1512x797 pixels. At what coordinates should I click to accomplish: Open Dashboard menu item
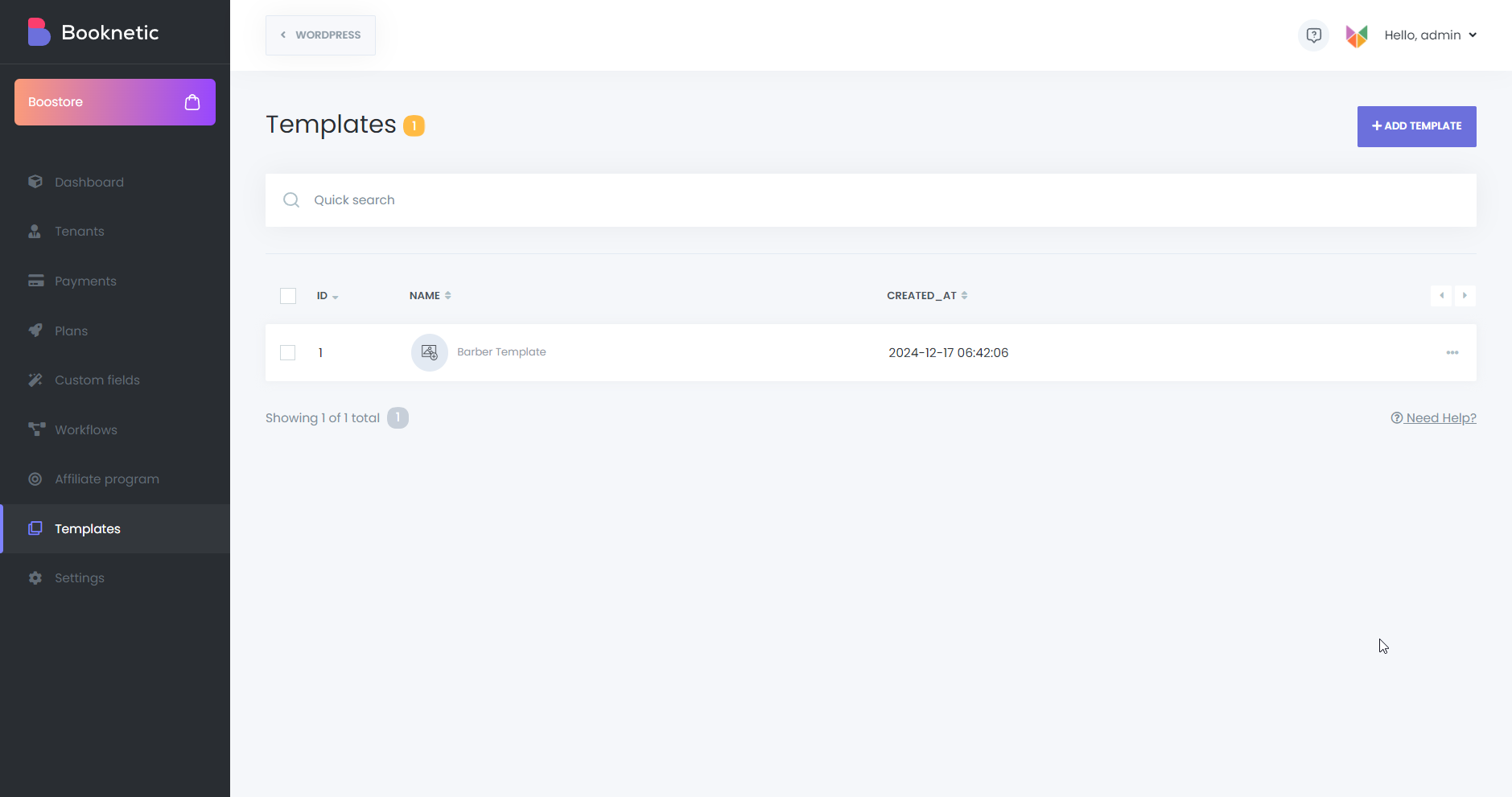(x=115, y=182)
